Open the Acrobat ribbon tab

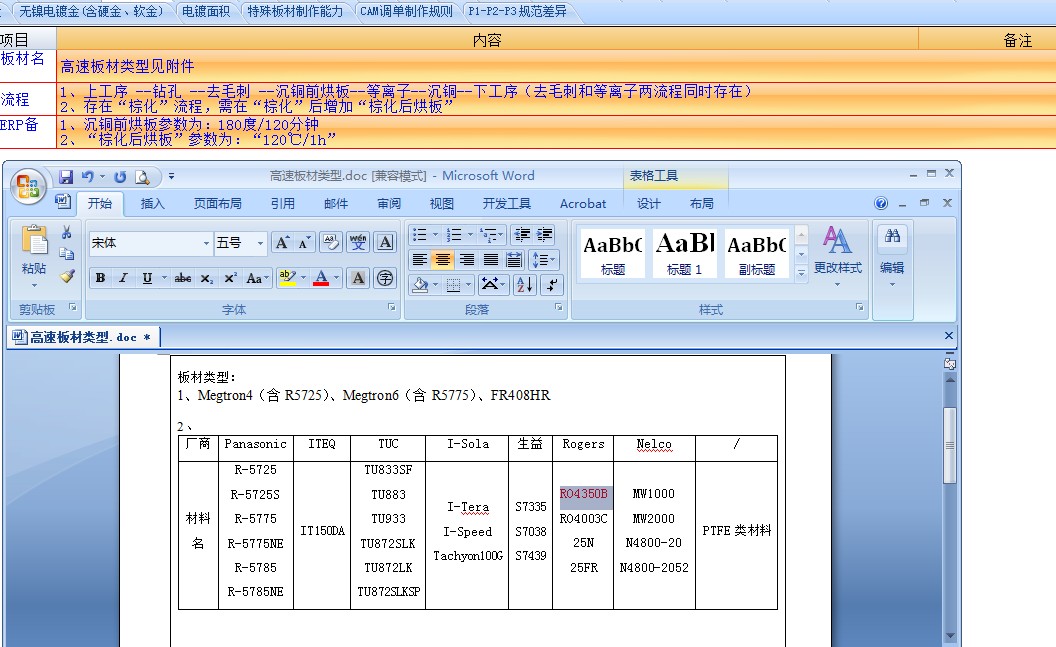click(583, 203)
